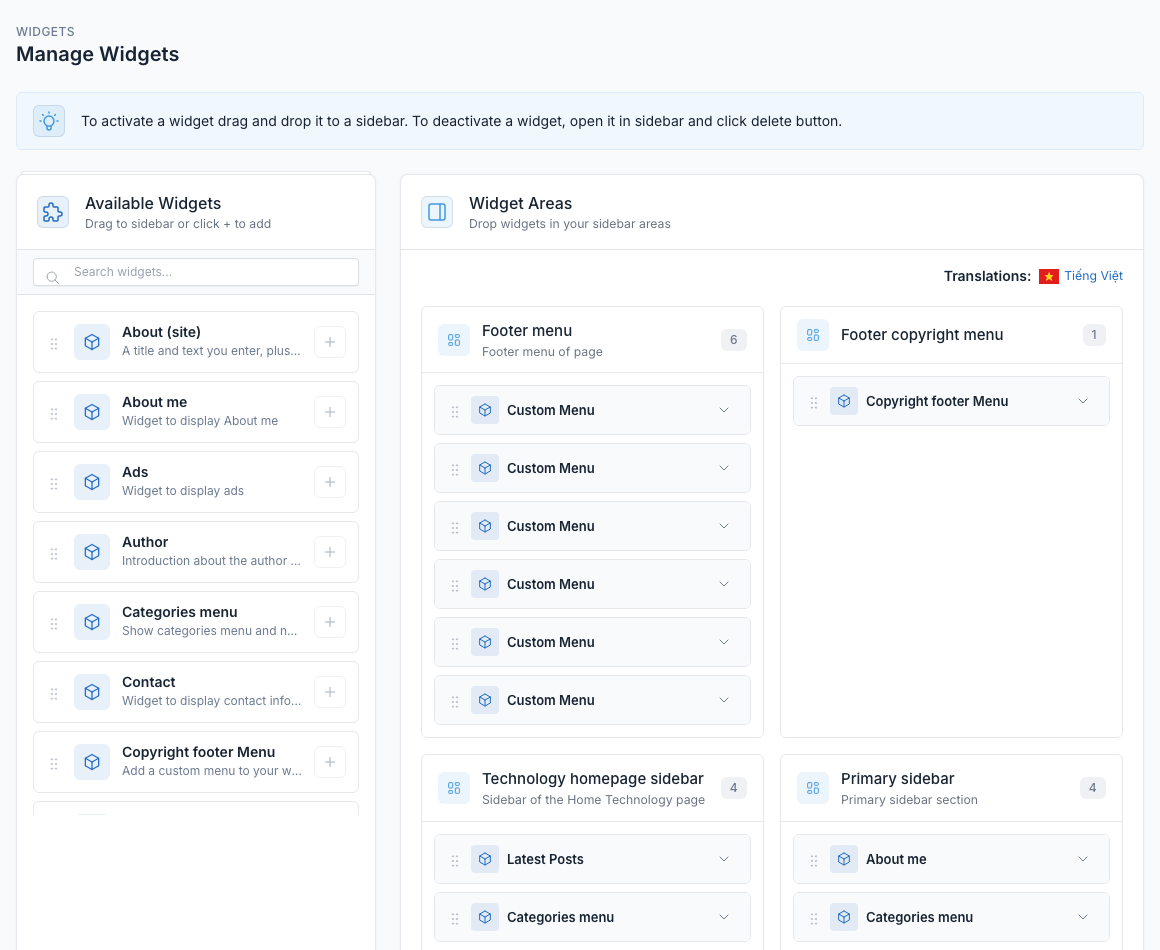Focus the Search widgets input field
The width and height of the screenshot is (1160, 950).
(x=196, y=272)
